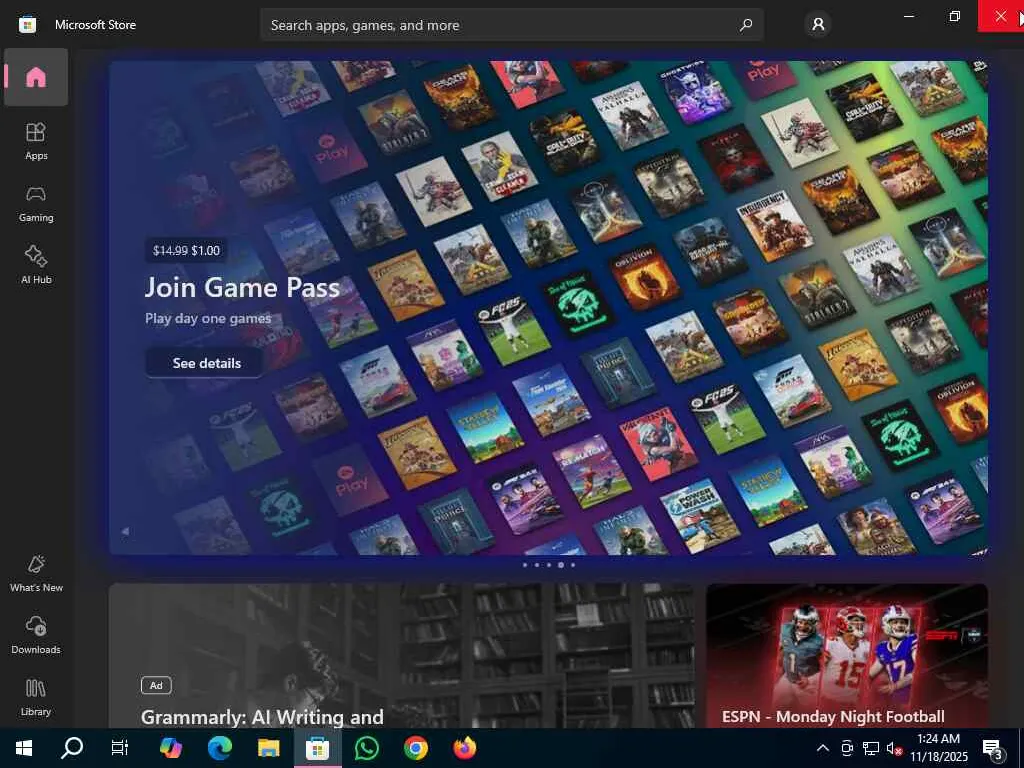Click the Ad badge on Grammarly card
The height and width of the screenshot is (768, 1024).
click(156, 685)
